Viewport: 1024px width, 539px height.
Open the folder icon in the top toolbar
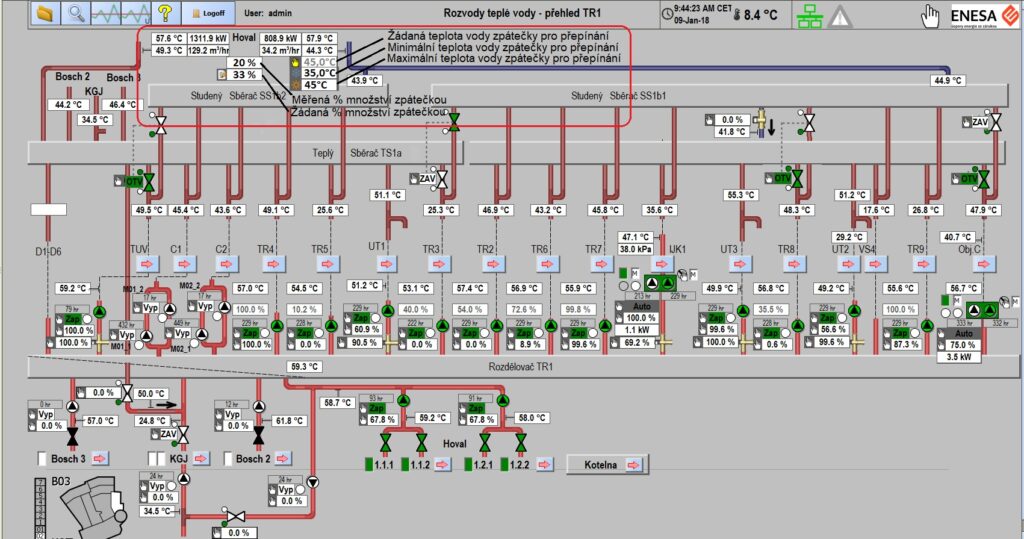pos(44,13)
